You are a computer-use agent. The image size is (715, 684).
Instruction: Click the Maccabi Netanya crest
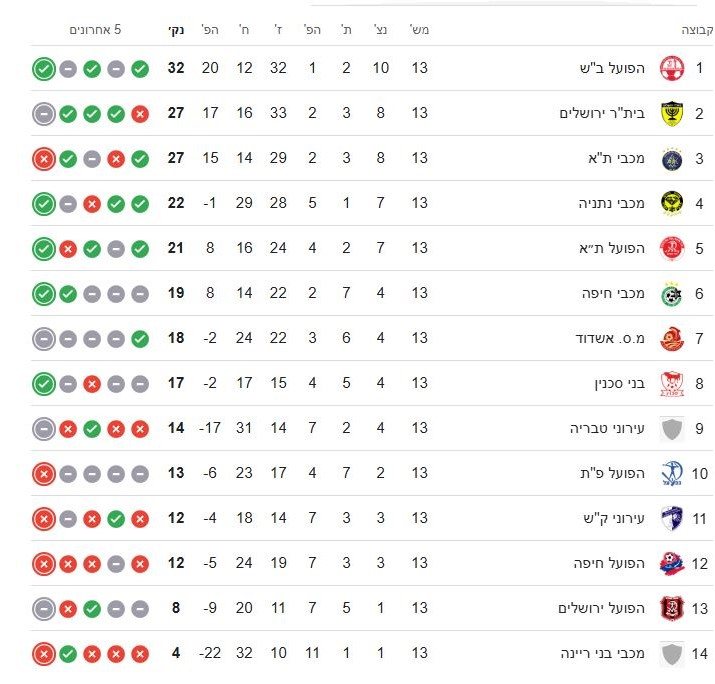tap(670, 204)
